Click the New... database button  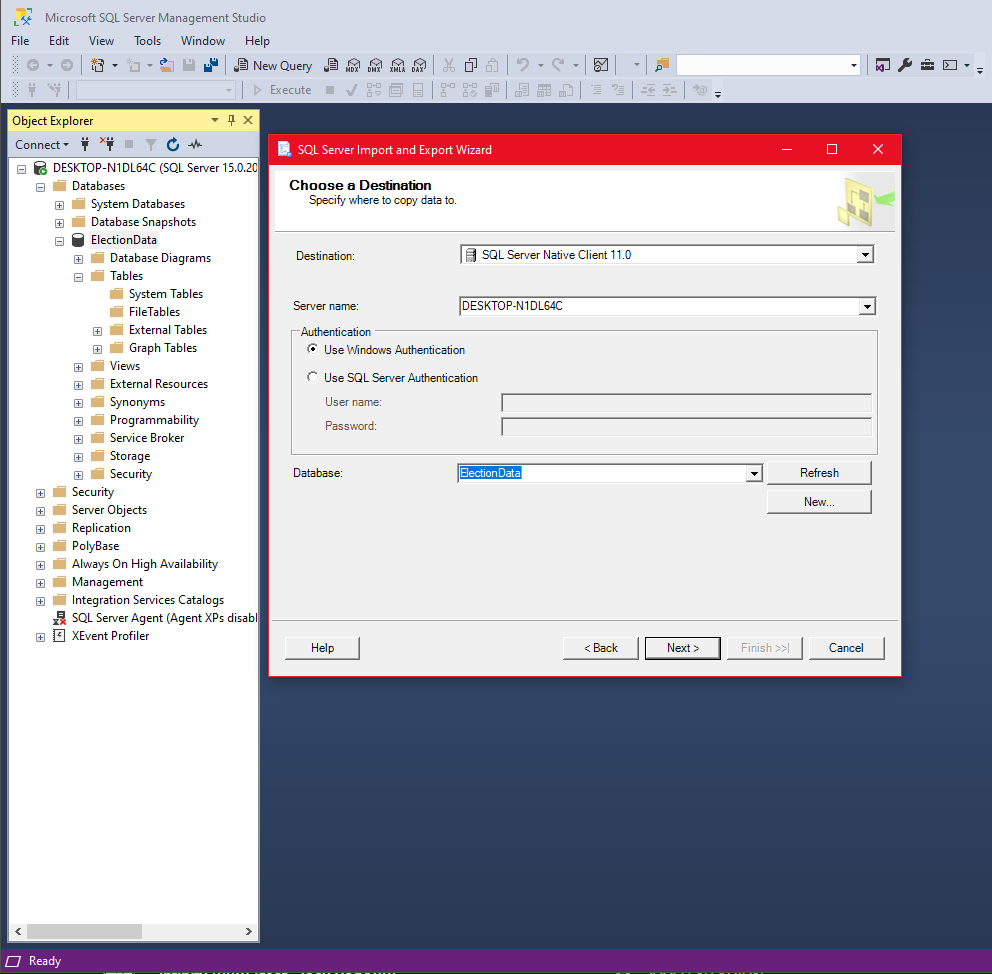(x=819, y=502)
